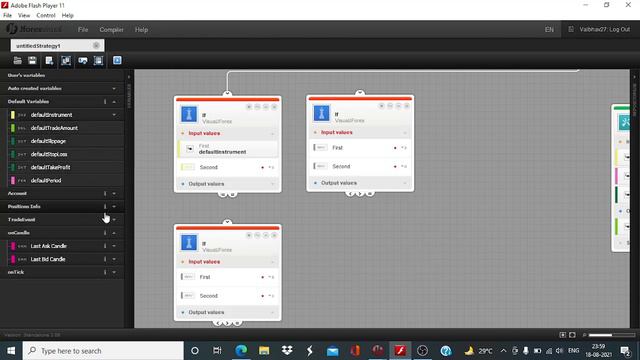Click the User's variables header
Viewport: 640px width, 360px height.
(27, 75)
